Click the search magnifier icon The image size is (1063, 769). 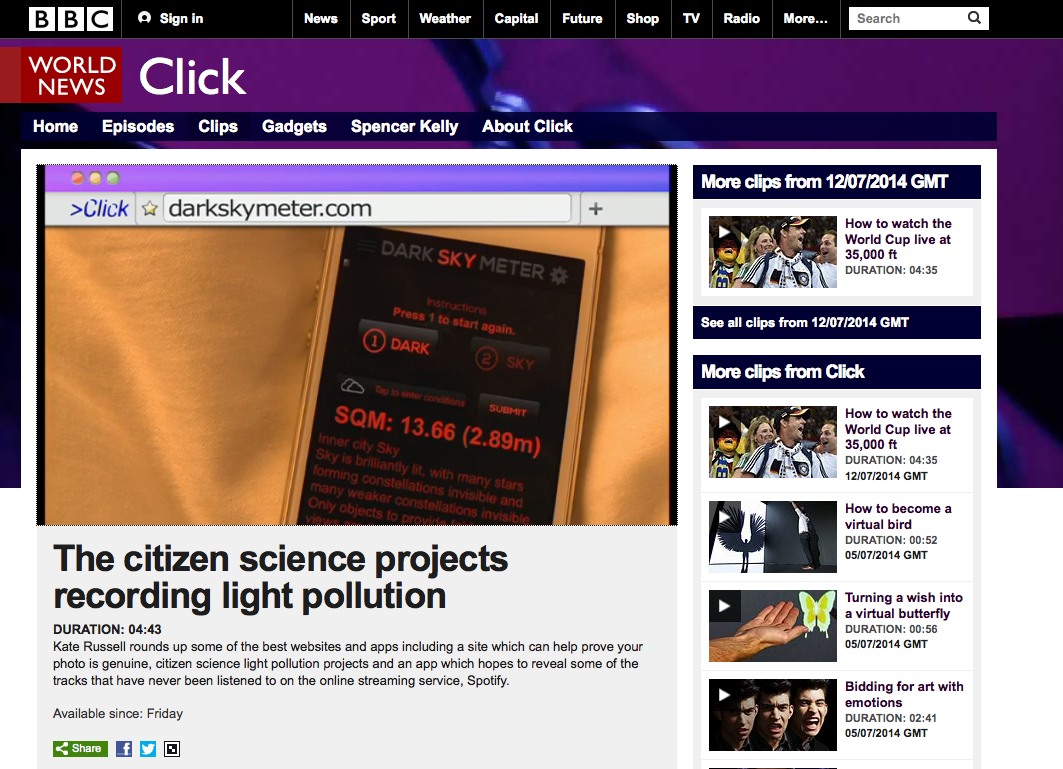(974, 18)
